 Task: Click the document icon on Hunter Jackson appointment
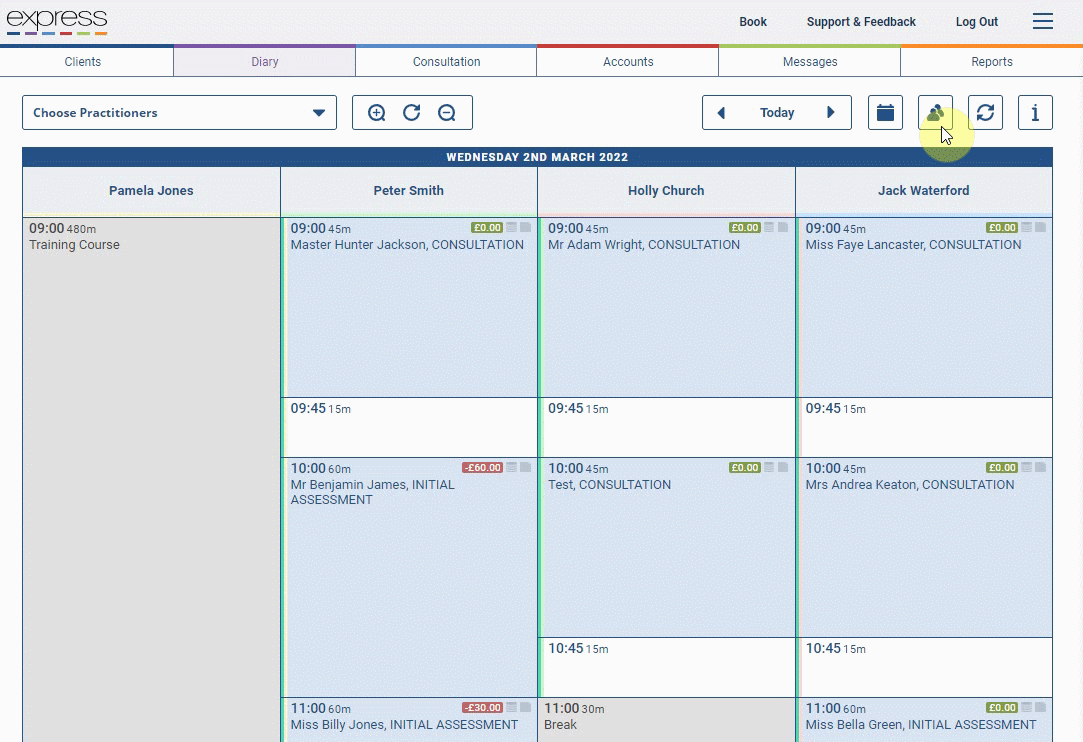click(x=526, y=227)
